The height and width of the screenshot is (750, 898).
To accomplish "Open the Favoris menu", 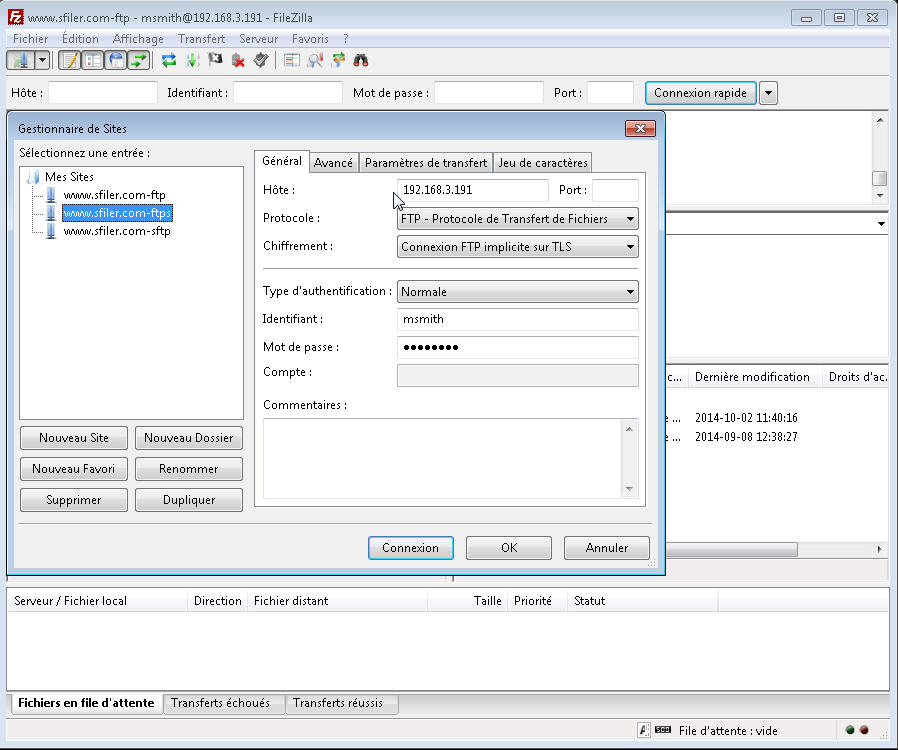I will point(310,39).
